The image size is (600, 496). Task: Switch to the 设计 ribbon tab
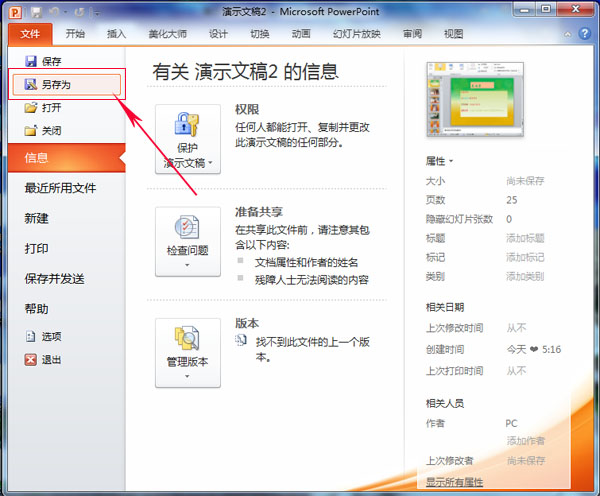tap(218, 34)
